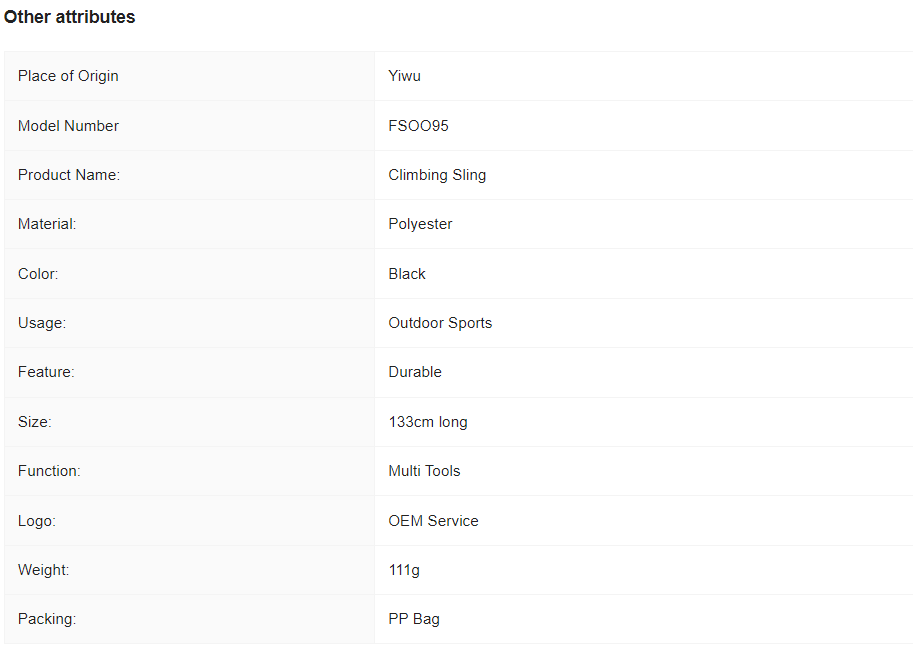
Task: Click the model number value FSOO95
Action: tap(418, 126)
